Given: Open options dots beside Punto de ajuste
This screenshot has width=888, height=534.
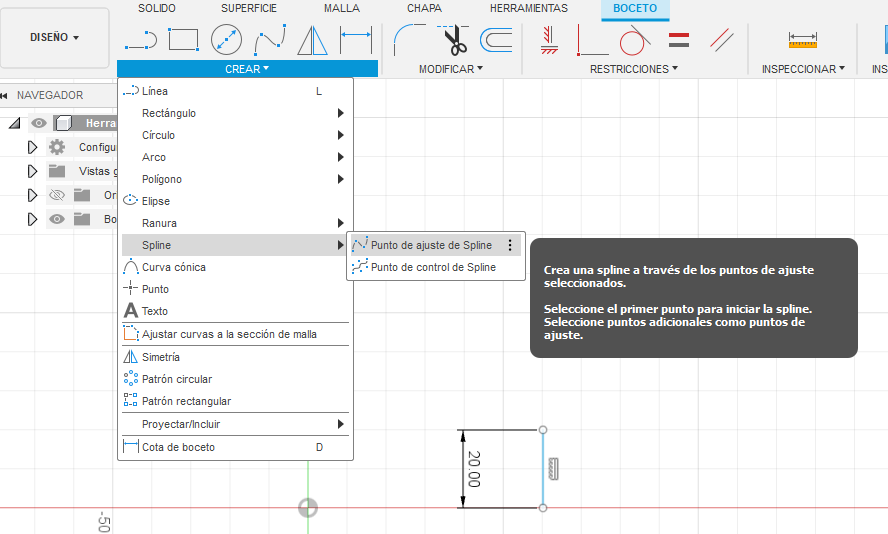Looking at the screenshot, I should (x=510, y=245).
